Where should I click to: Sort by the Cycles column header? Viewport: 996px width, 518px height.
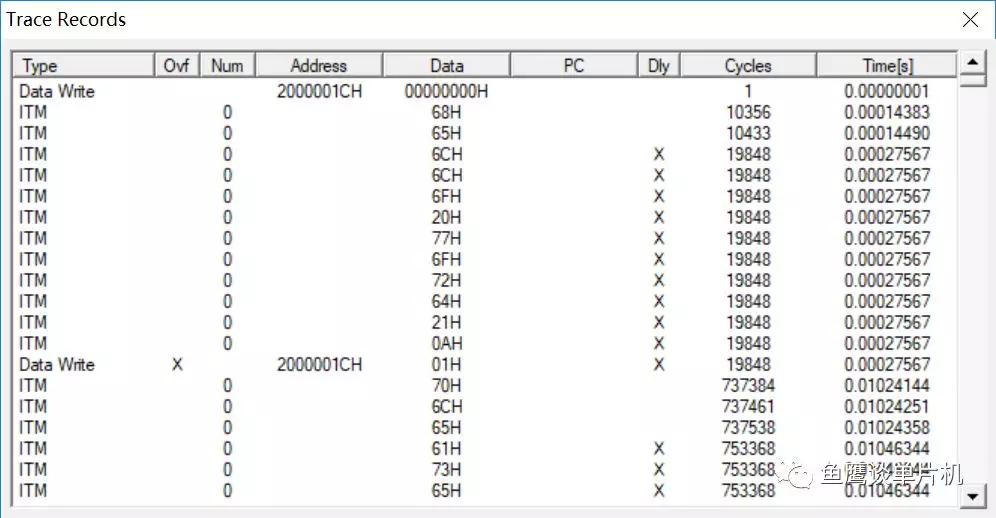[x=748, y=65]
